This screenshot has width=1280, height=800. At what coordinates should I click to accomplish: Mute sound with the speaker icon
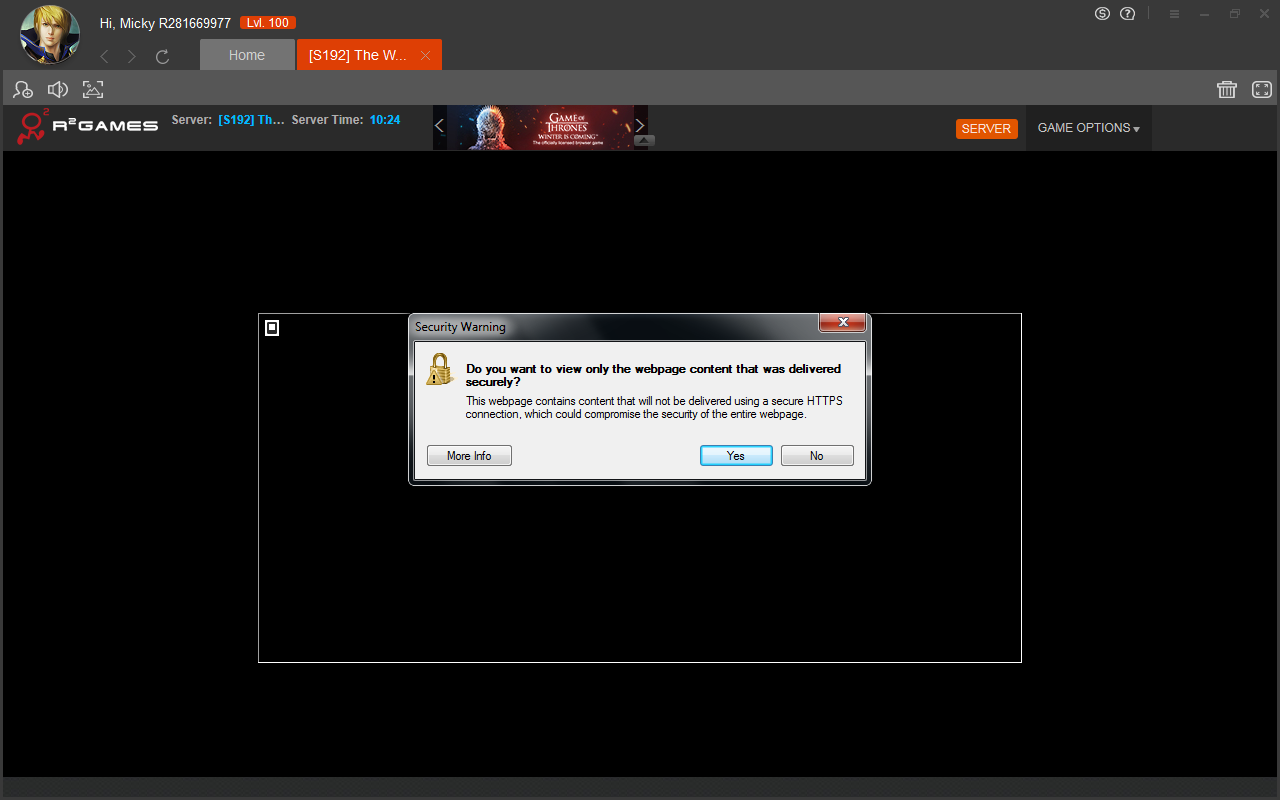(x=58, y=90)
